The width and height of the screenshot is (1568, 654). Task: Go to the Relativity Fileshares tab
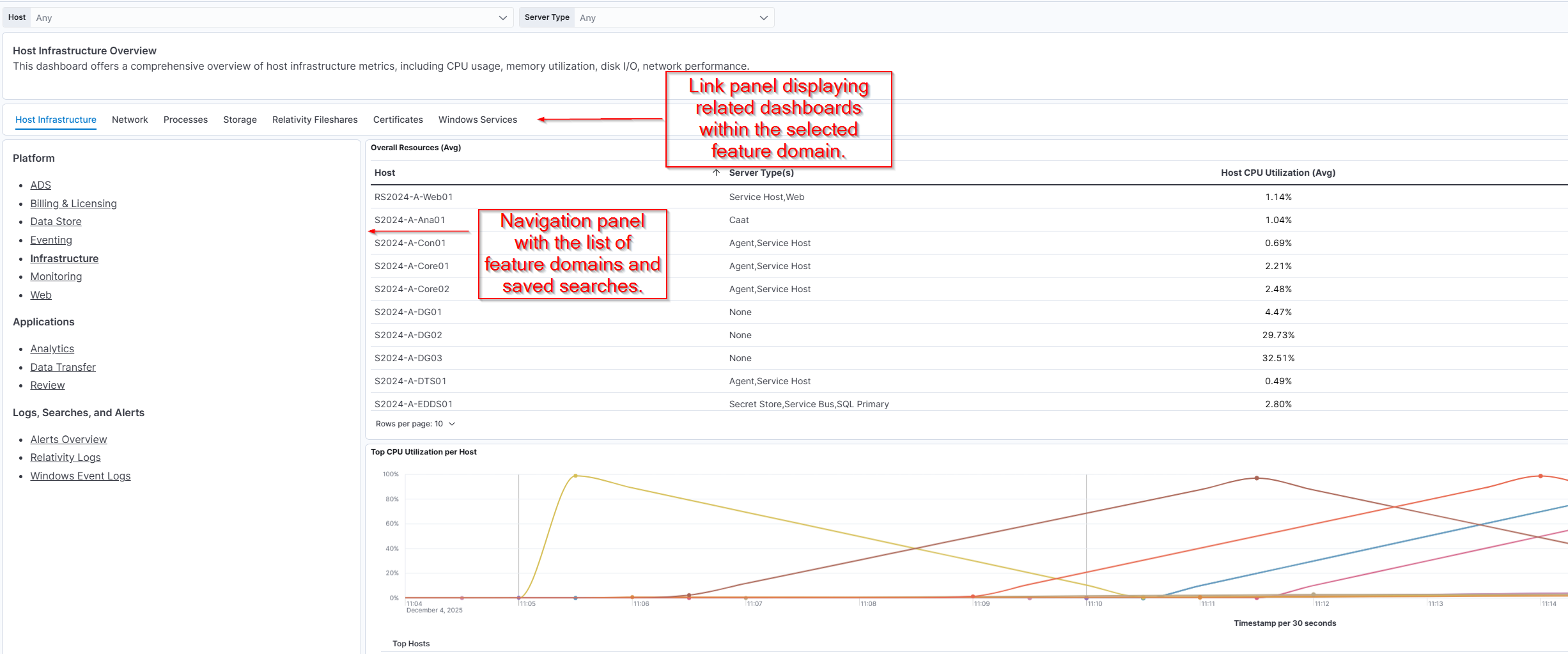314,120
